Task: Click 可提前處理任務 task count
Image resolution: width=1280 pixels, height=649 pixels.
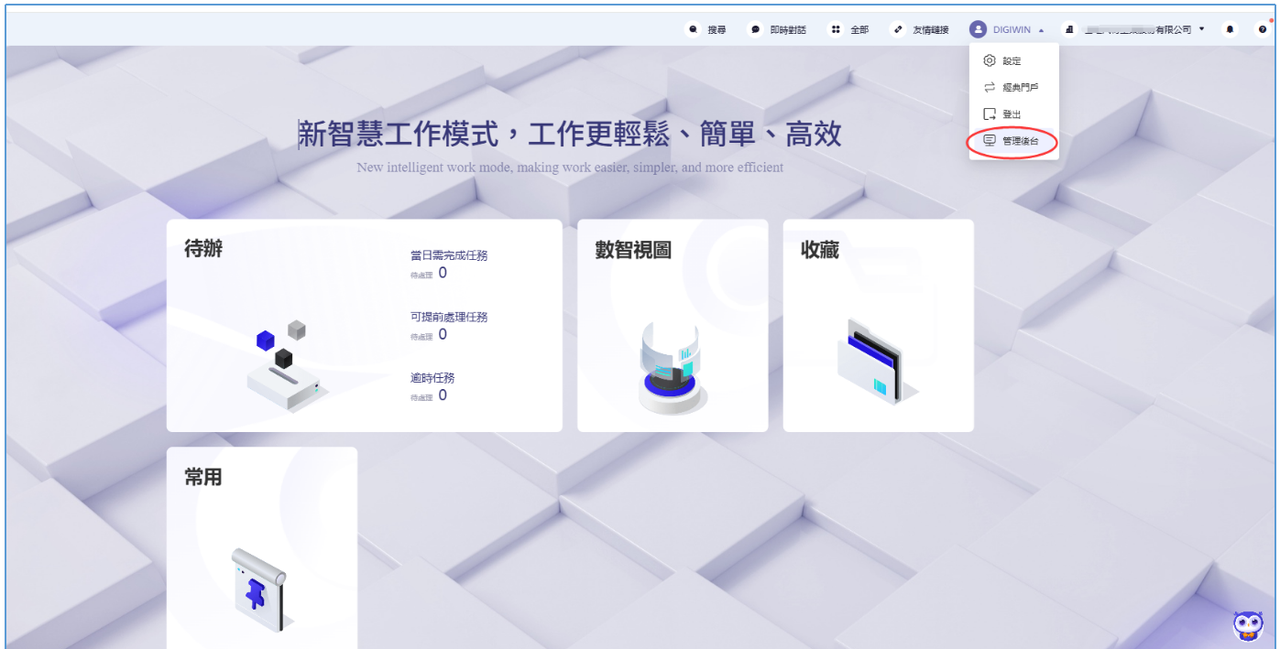Action: click(x=442, y=334)
